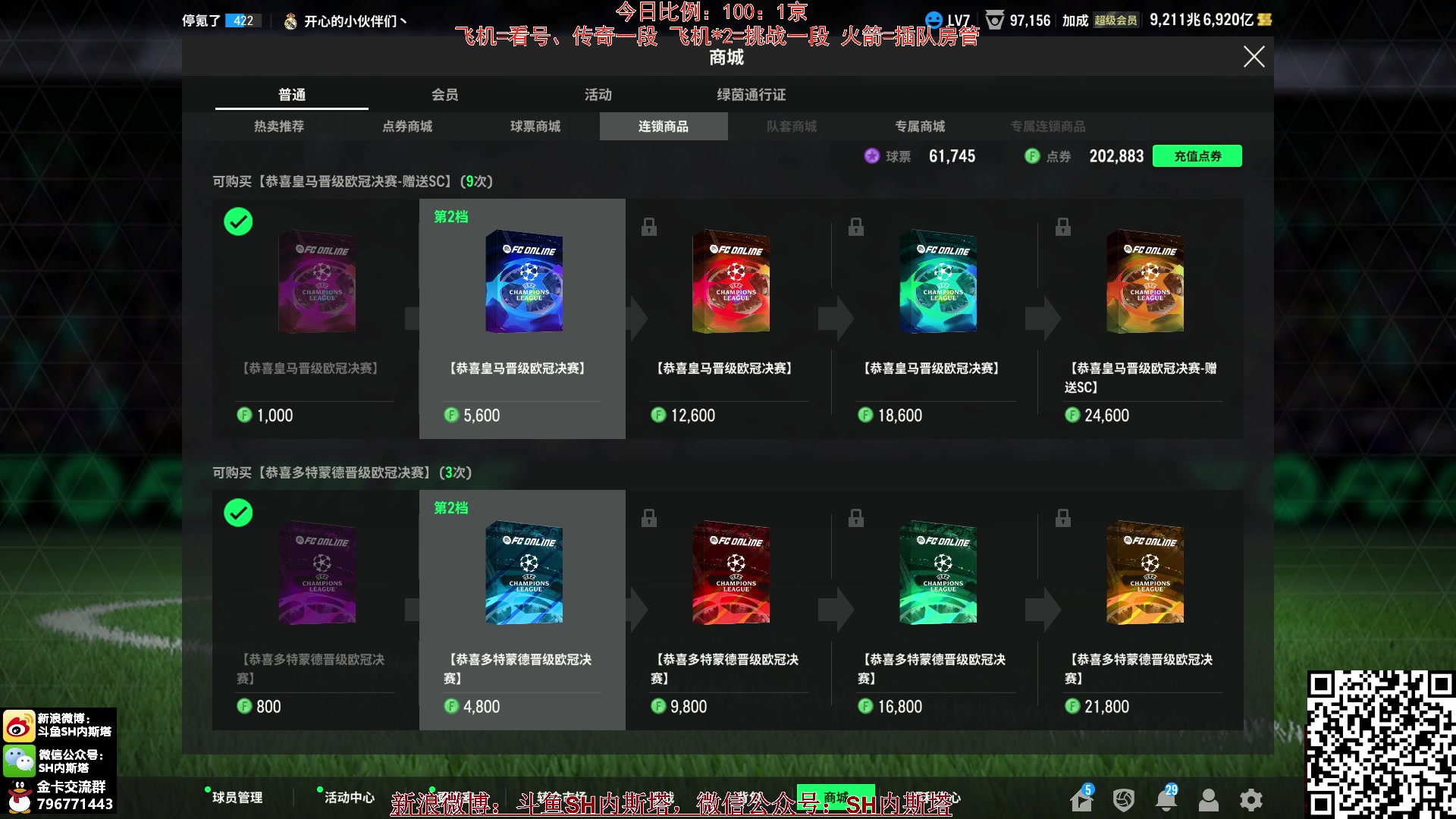Click the green 点券 coin icon beside 202,883
Image resolution: width=1456 pixels, height=819 pixels.
pyautogui.click(x=1032, y=156)
